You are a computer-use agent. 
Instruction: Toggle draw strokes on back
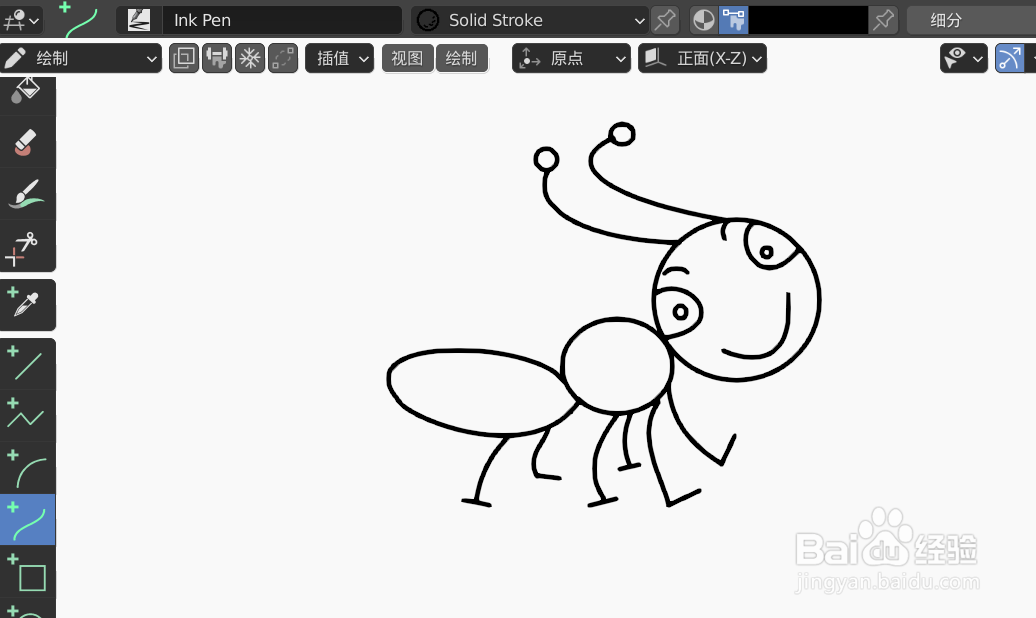point(184,58)
